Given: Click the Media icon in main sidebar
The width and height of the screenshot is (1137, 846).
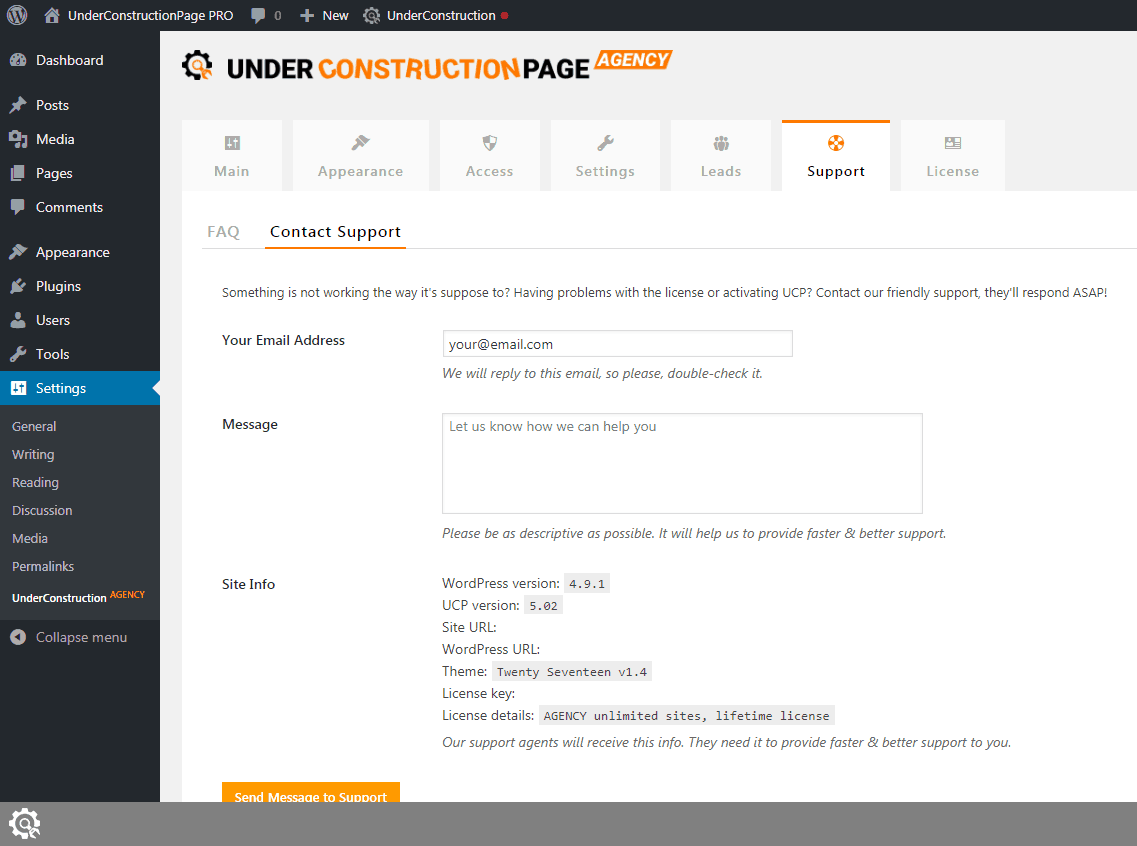Looking at the screenshot, I should 18,139.
